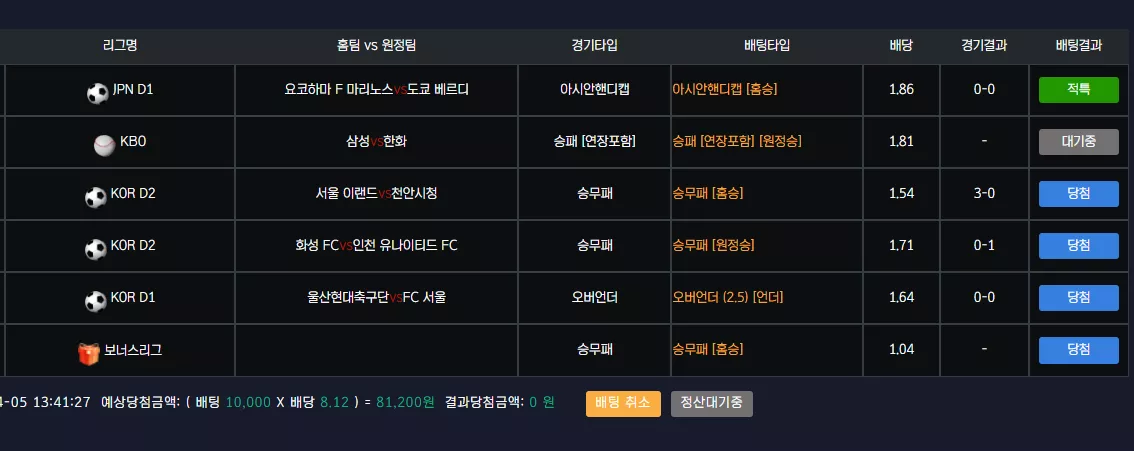Click the green 적특 result button
Viewport: 1134px width, 451px height.
pyautogui.click(x=1078, y=90)
